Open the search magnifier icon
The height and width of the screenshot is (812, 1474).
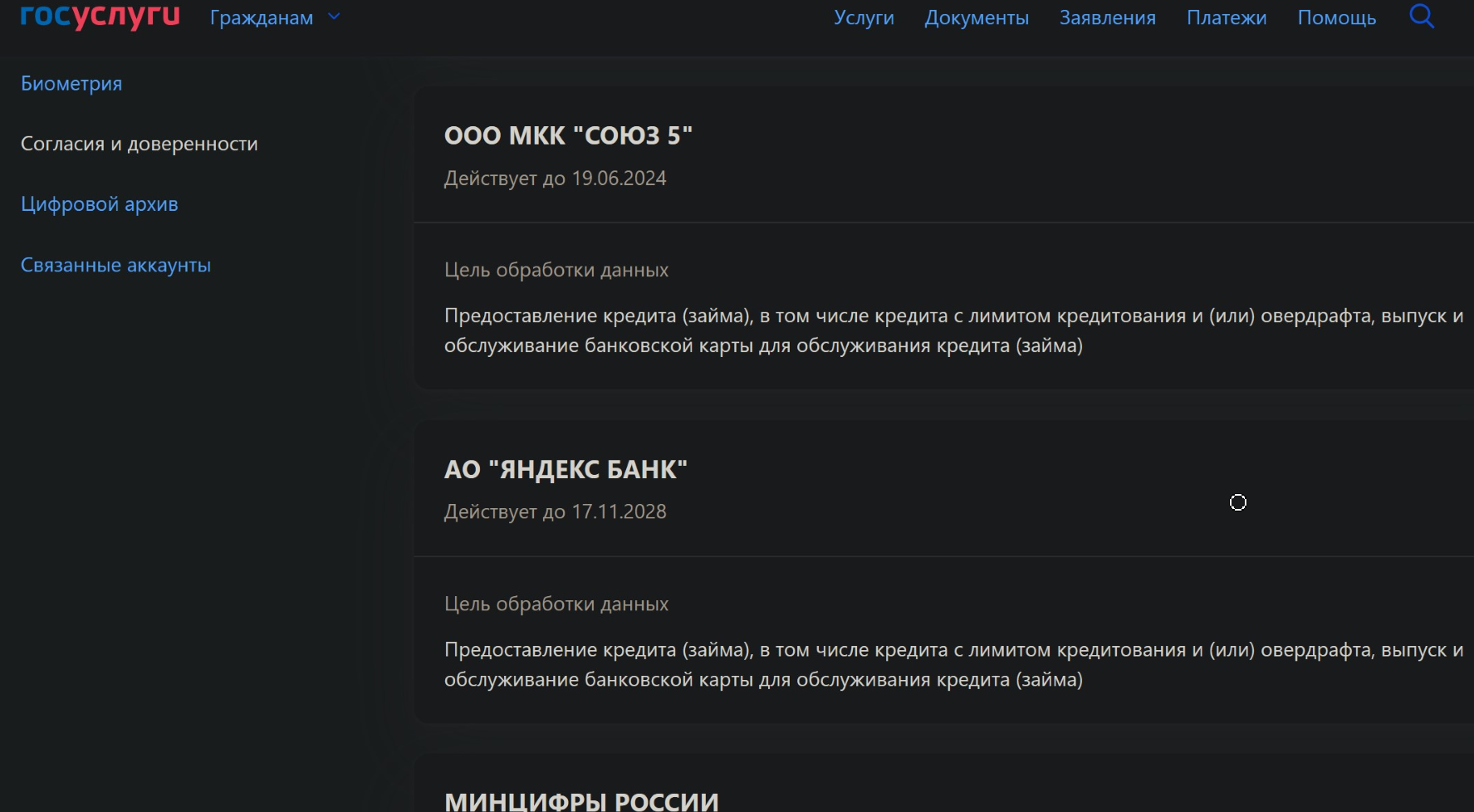pyautogui.click(x=1422, y=16)
